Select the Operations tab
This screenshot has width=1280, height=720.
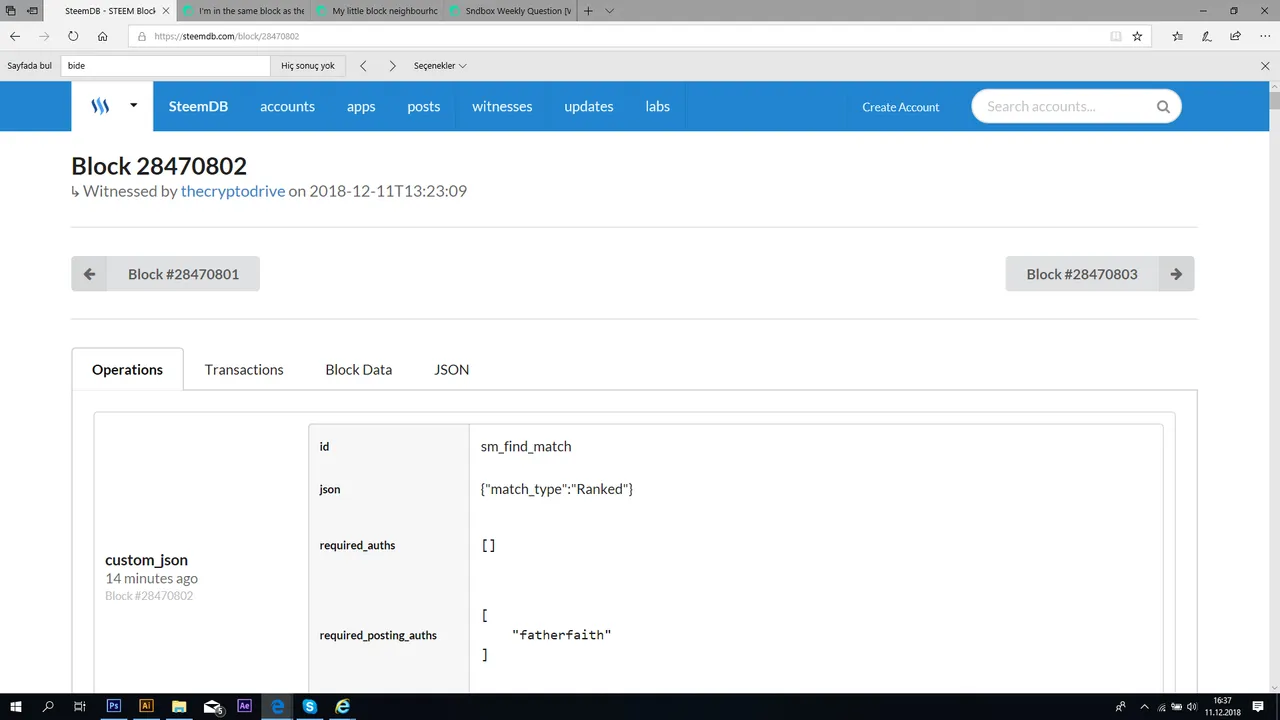[x=127, y=369]
